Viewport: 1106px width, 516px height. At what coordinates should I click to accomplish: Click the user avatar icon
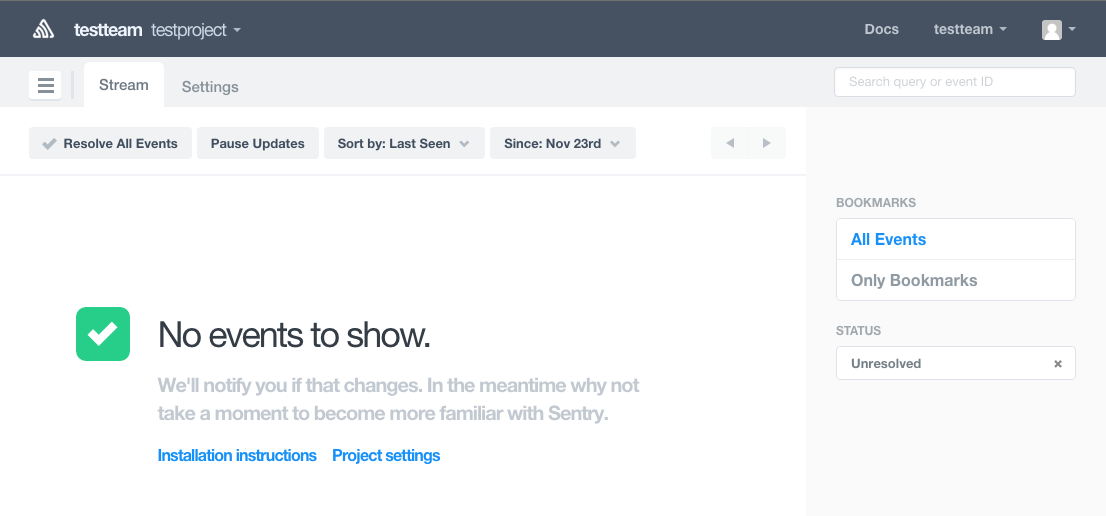click(1052, 30)
